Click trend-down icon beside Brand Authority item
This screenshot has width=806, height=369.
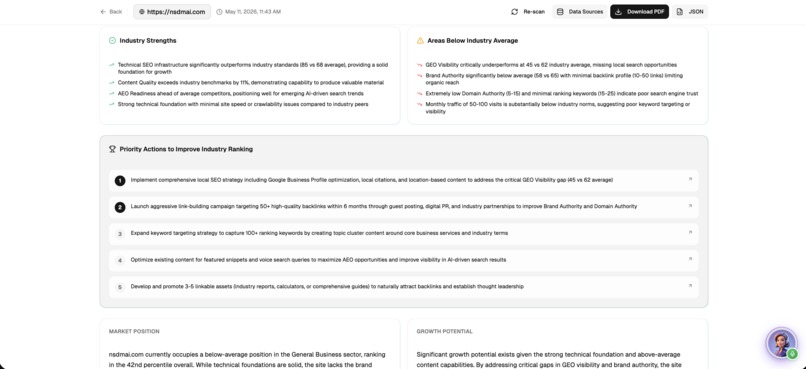pos(419,76)
